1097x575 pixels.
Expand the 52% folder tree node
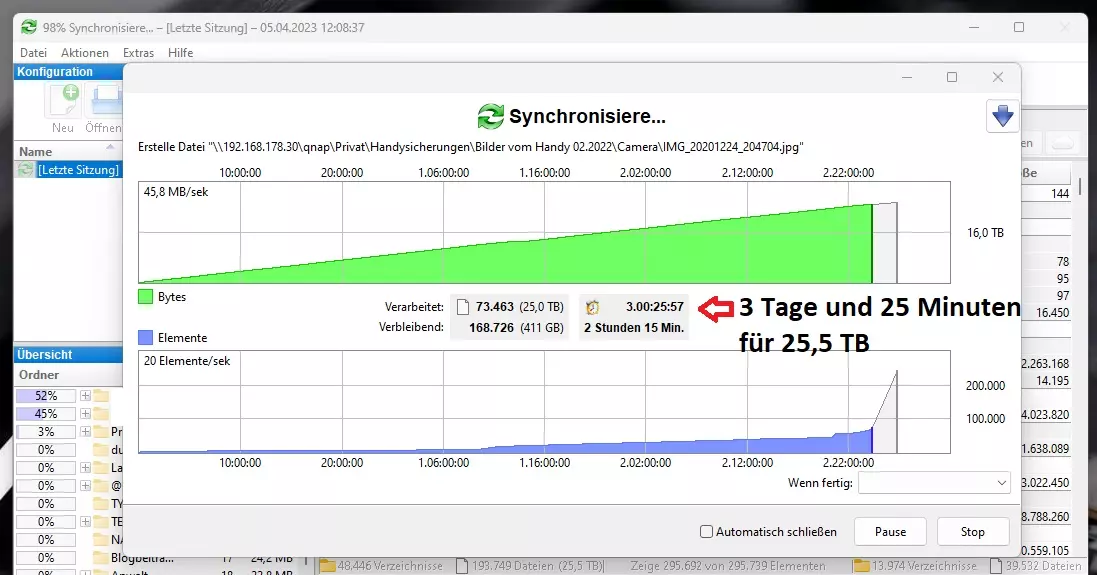tap(85, 396)
